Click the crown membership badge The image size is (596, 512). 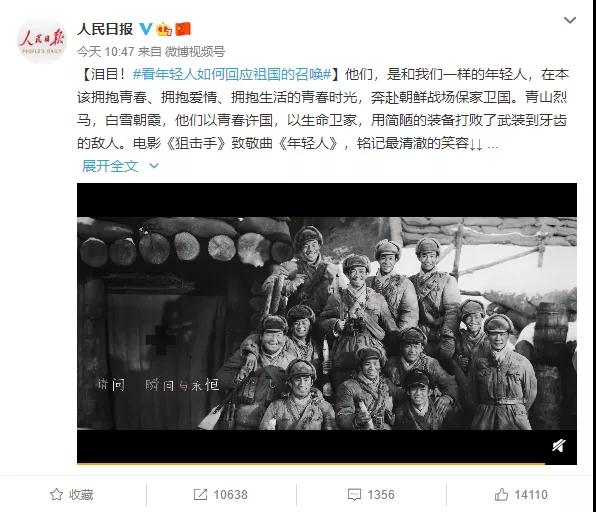(164, 29)
